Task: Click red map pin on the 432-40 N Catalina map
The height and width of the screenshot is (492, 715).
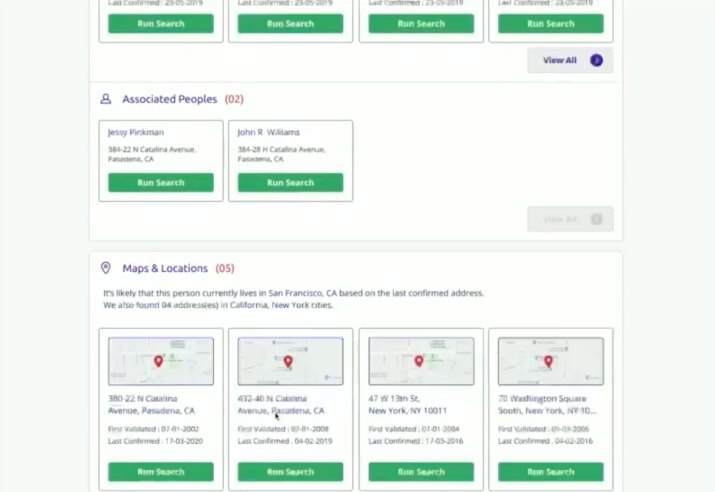Action: (288, 362)
